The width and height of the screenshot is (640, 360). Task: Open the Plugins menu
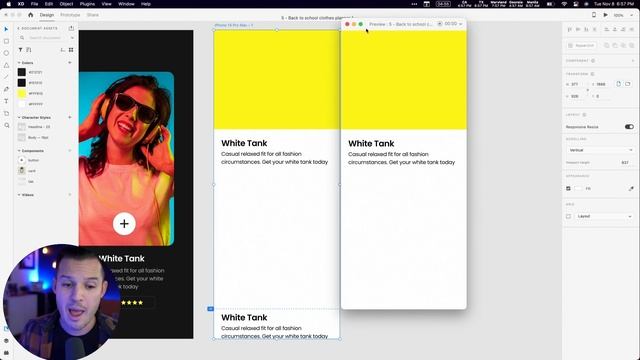tap(87, 4)
